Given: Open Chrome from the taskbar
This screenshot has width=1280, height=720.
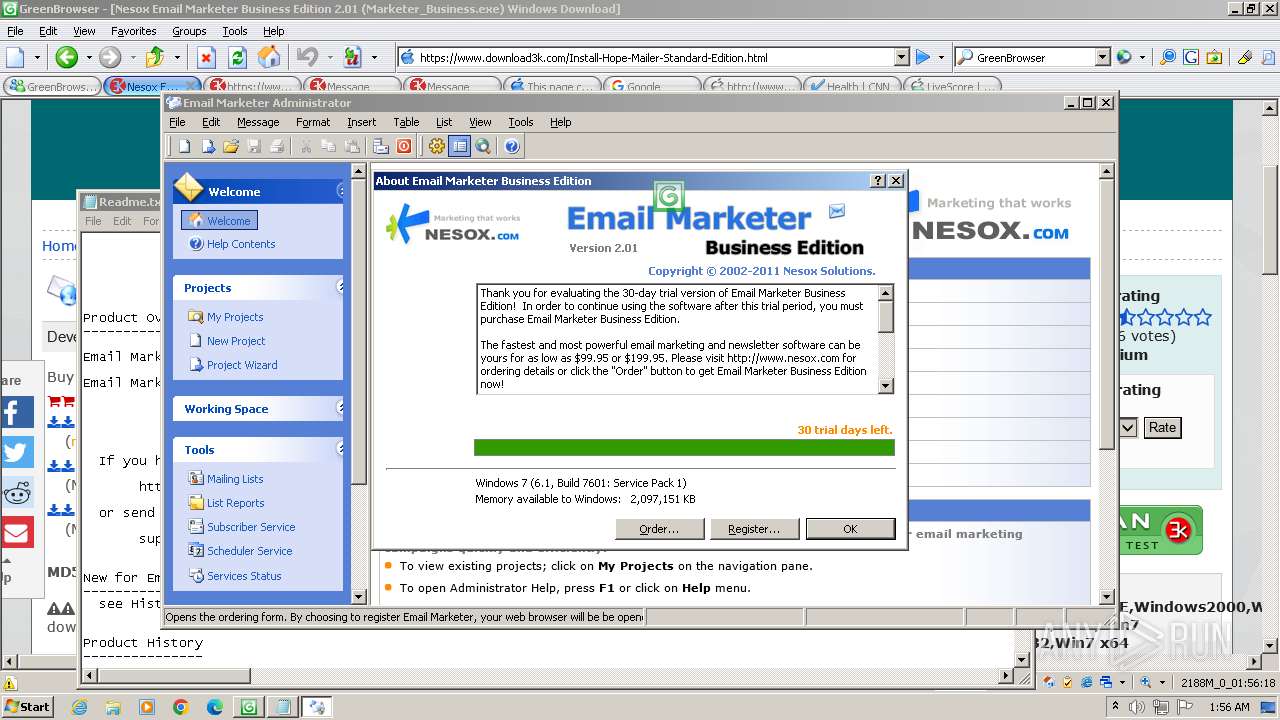Looking at the screenshot, I should click(x=180, y=707).
